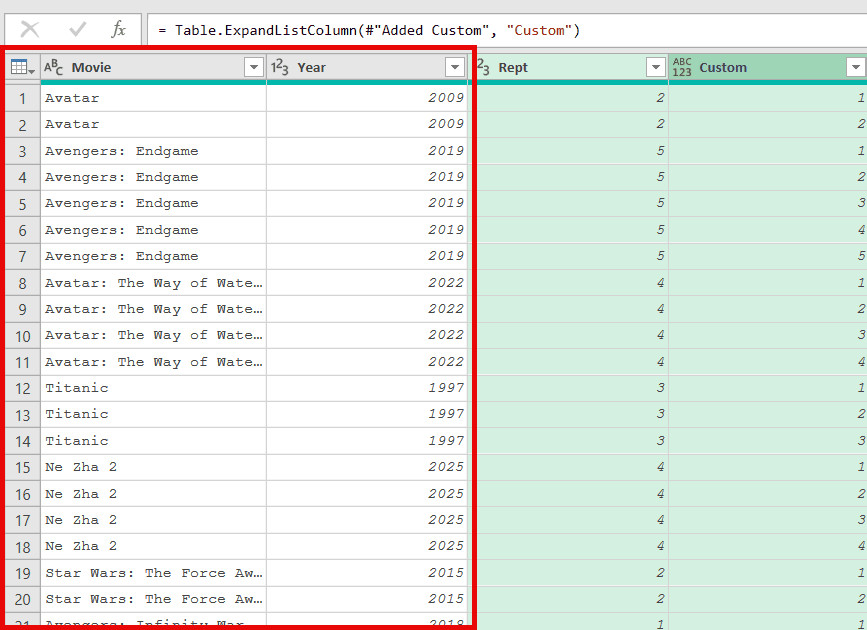Click the 2025 Year cell in row 15

point(368,467)
